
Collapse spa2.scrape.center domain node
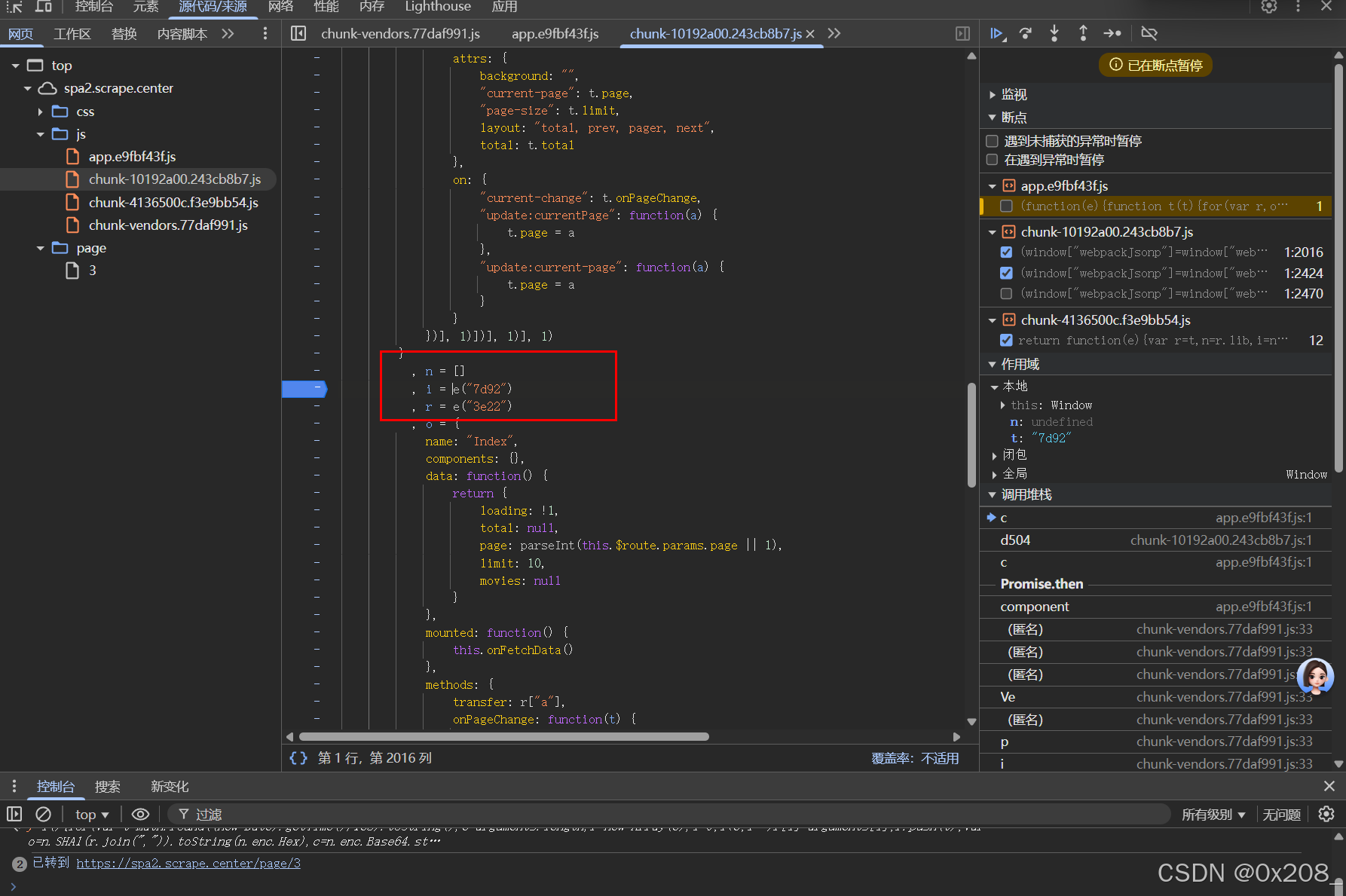(28, 88)
